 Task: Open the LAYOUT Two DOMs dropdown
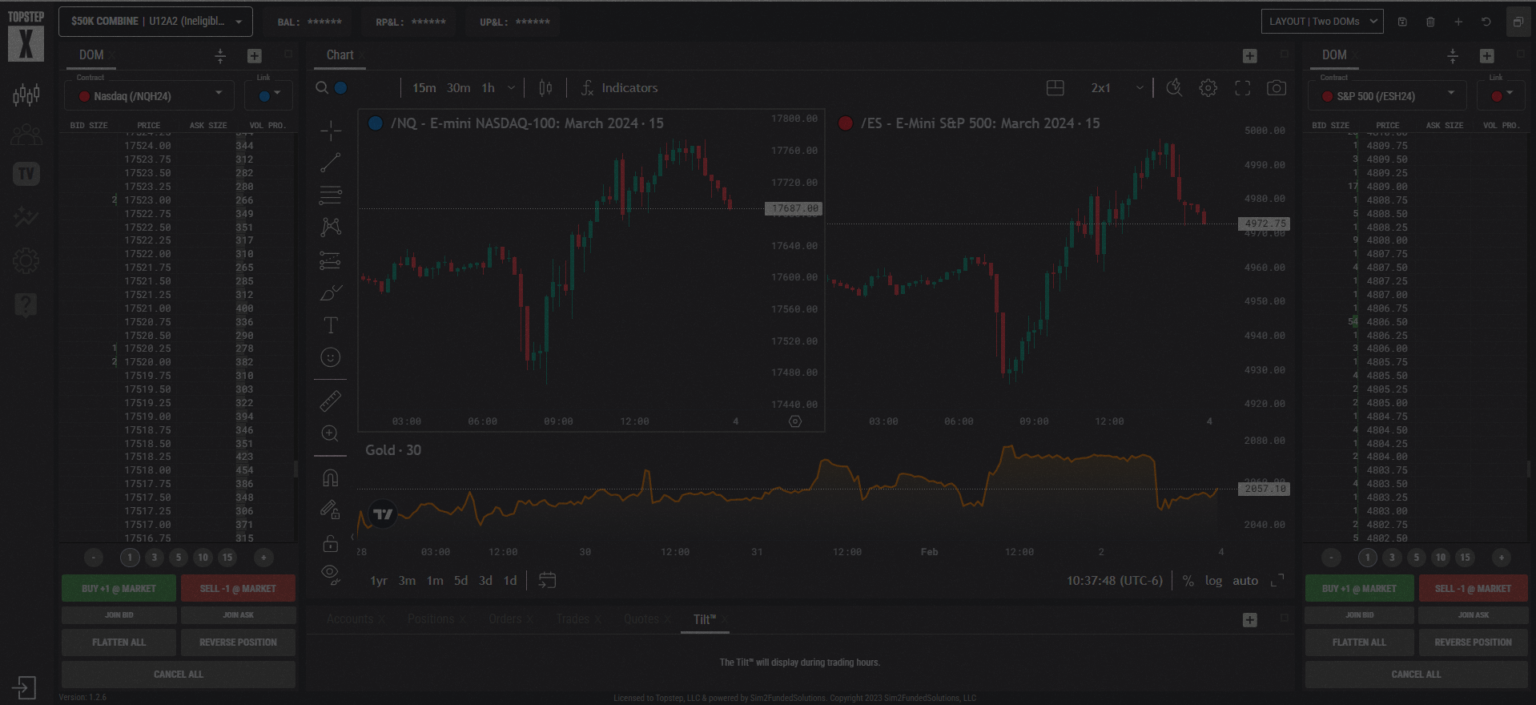click(1322, 20)
